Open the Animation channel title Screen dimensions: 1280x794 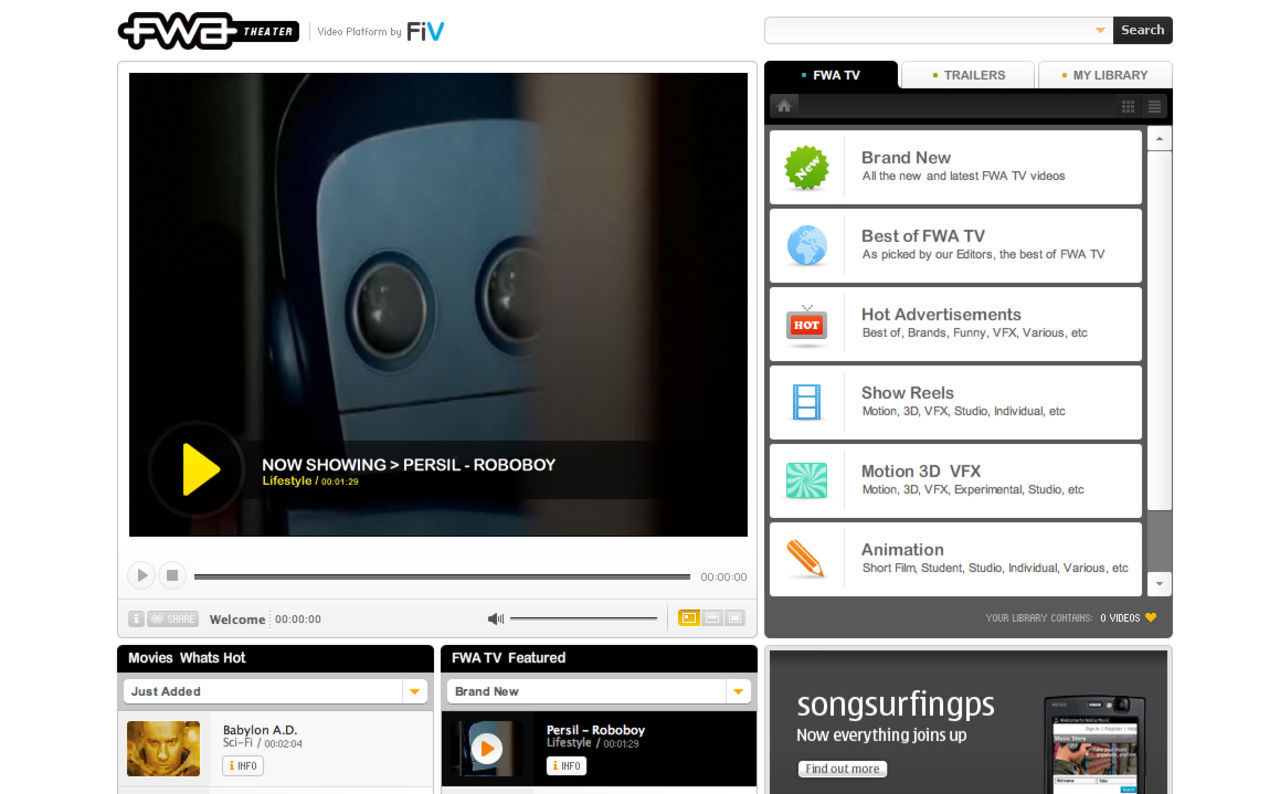pyautogui.click(x=902, y=549)
